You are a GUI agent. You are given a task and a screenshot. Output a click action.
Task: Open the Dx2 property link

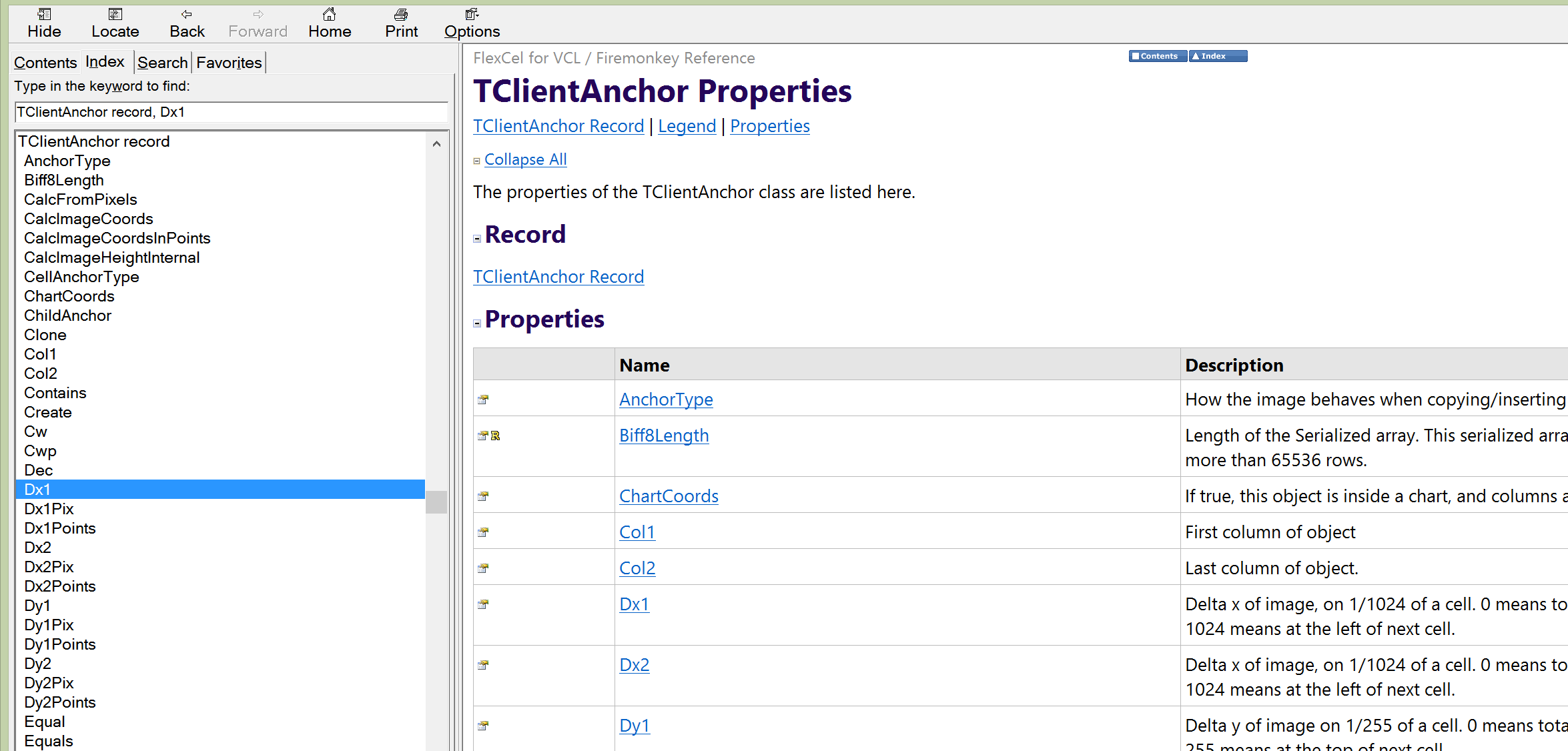pos(634,665)
